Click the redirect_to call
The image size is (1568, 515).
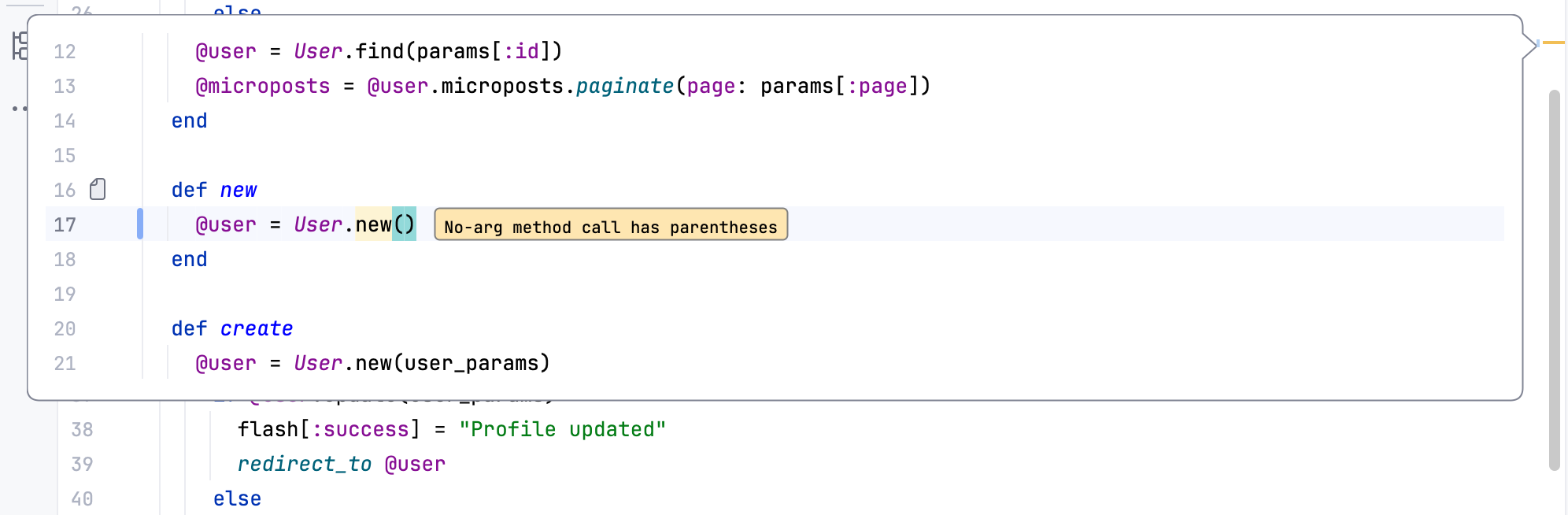pos(304,464)
